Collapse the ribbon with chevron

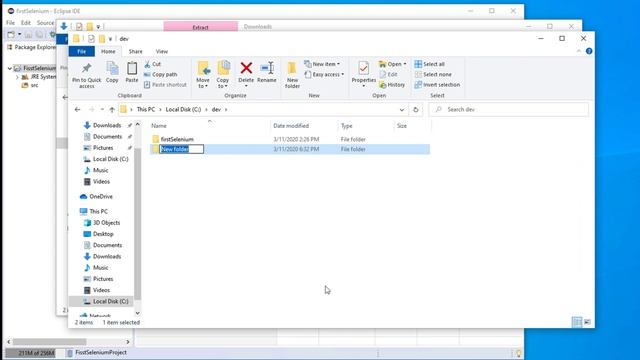[579, 51]
